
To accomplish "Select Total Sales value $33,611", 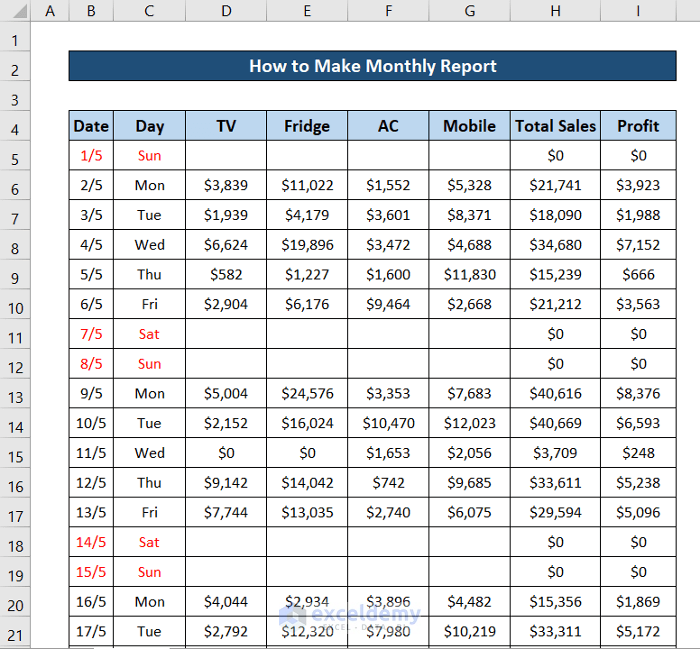I will pyautogui.click(x=555, y=483).
